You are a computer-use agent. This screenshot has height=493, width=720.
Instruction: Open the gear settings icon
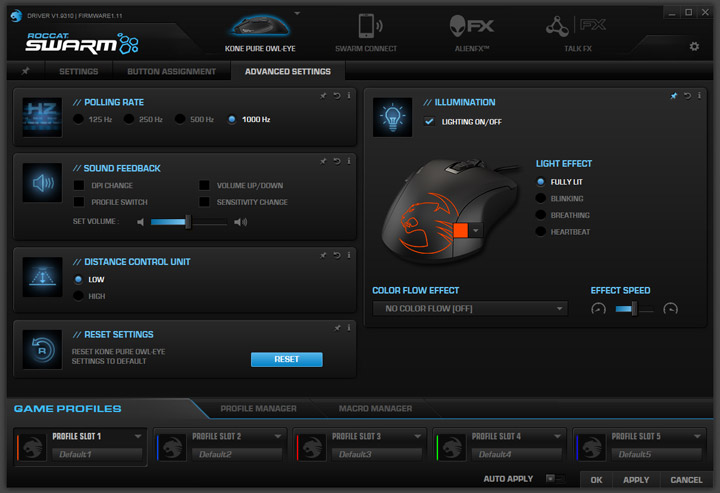coord(694,46)
